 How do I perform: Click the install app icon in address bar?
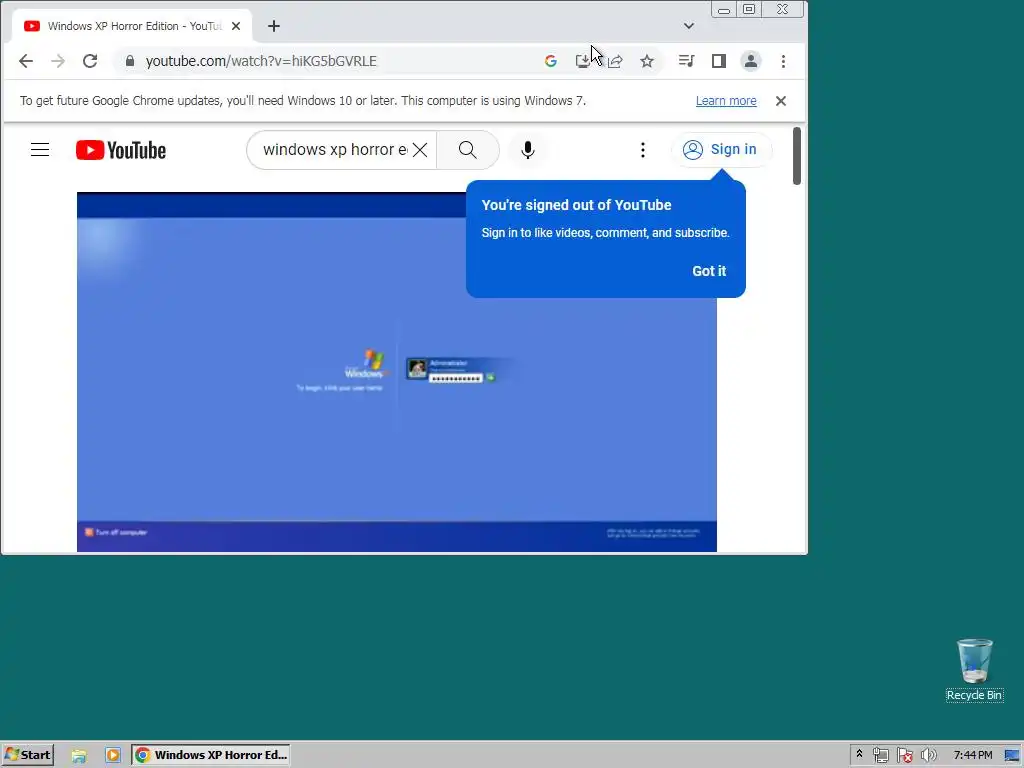tap(583, 61)
